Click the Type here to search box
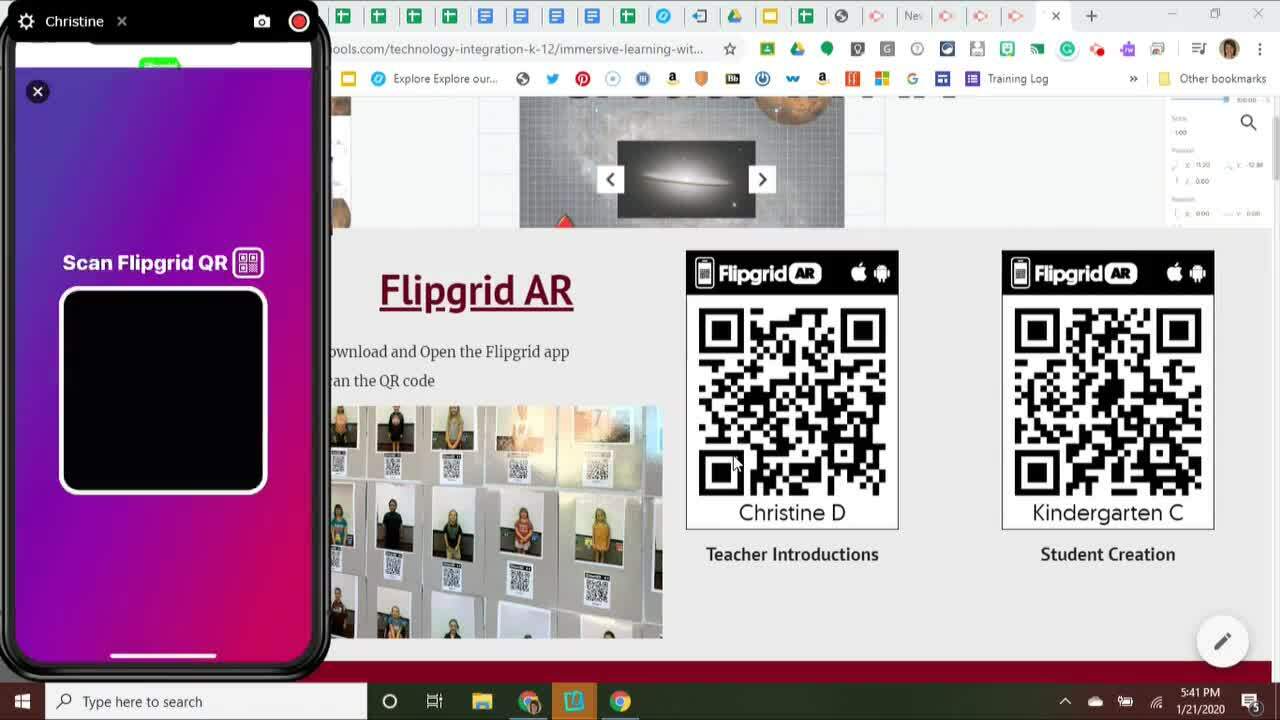The width and height of the screenshot is (1280, 720). [x=207, y=701]
